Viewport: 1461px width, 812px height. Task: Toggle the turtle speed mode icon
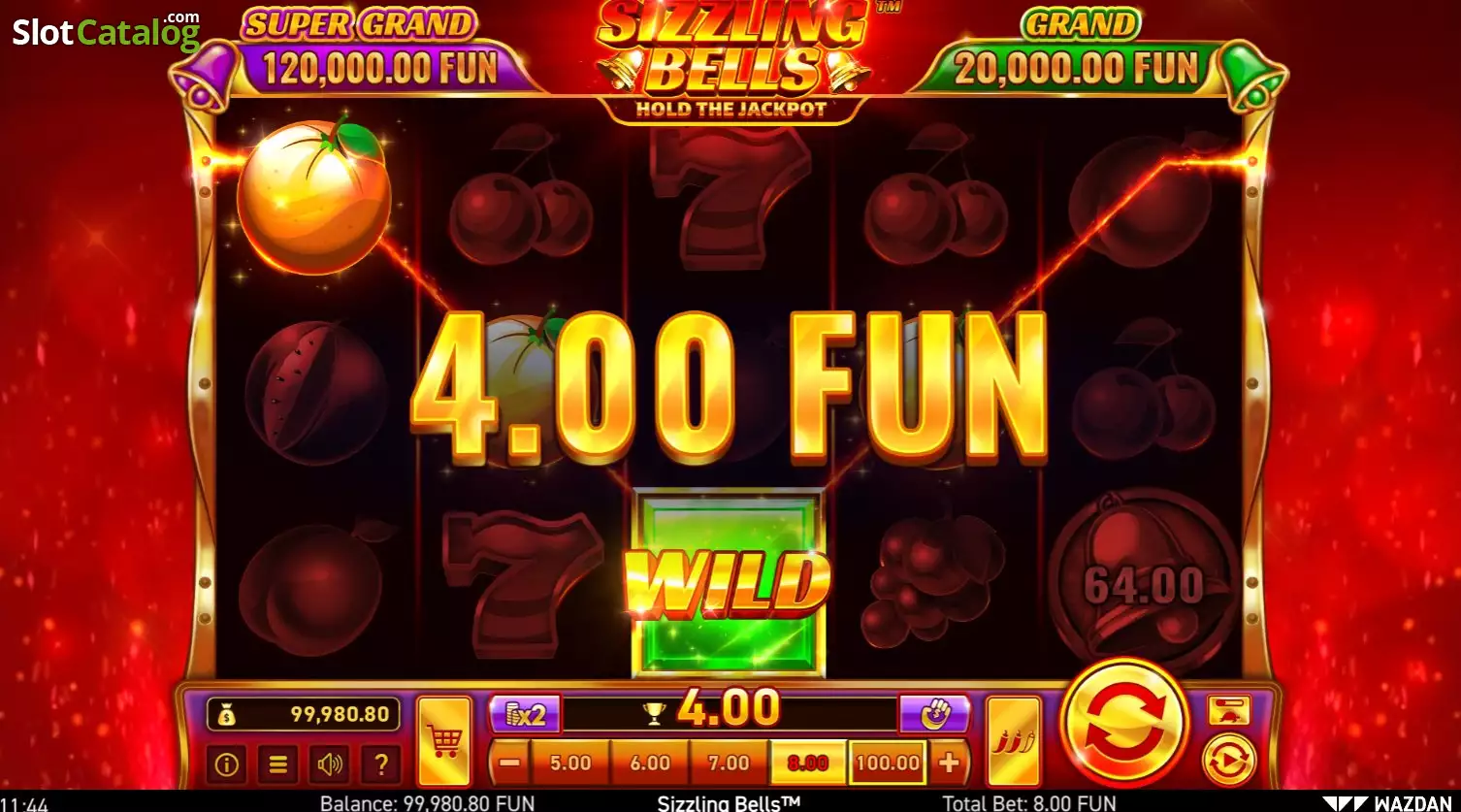click(x=1229, y=710)
